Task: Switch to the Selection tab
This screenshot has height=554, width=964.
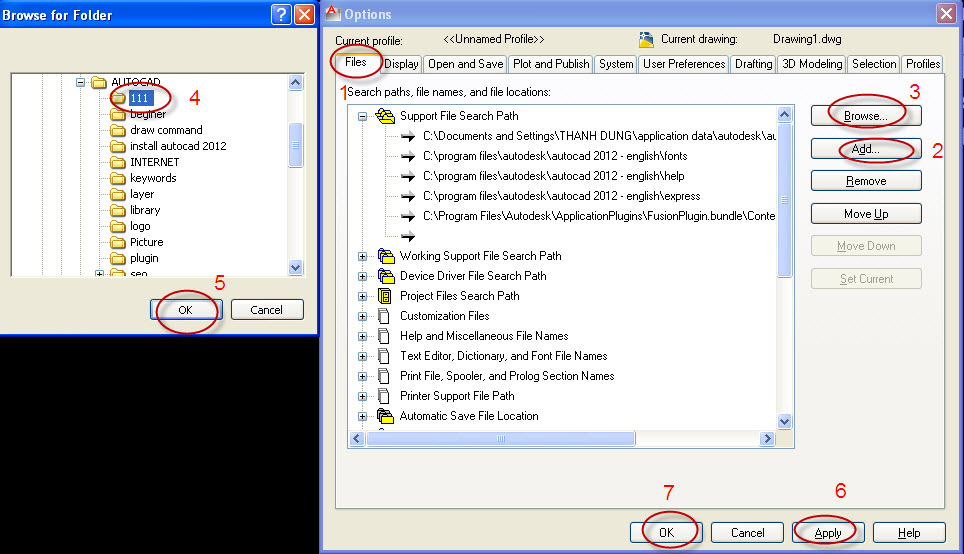Action: (x=874, y=64)
